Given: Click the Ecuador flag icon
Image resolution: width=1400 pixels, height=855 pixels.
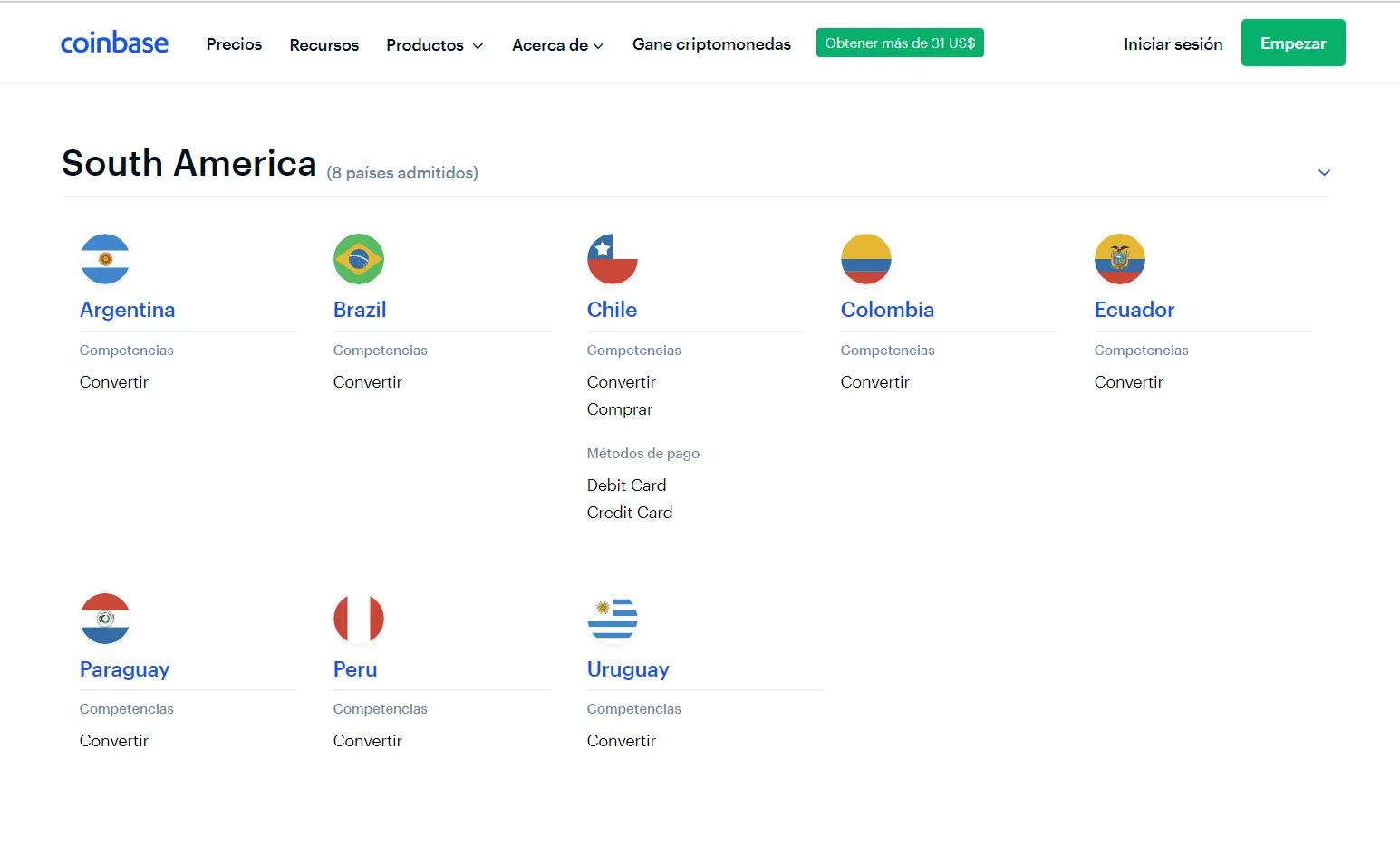Looking at the screenshot, I should tap(1119, 258).
